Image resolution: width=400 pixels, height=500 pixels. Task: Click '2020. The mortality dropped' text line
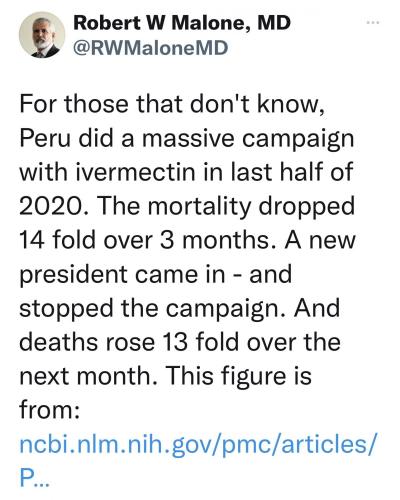[187, 207]
